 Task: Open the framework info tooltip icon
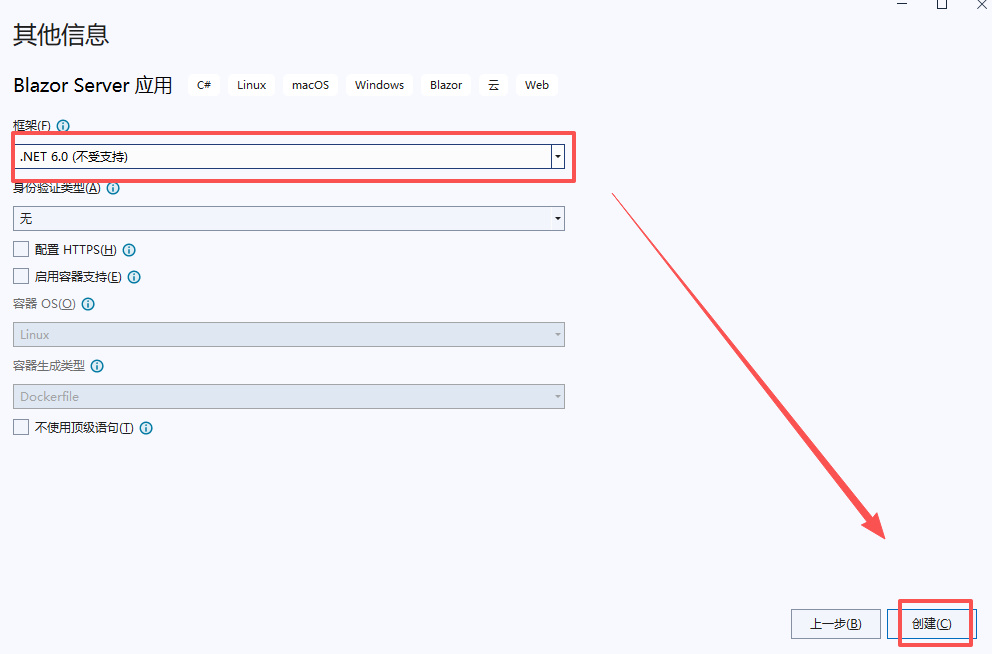coord(63,126)
